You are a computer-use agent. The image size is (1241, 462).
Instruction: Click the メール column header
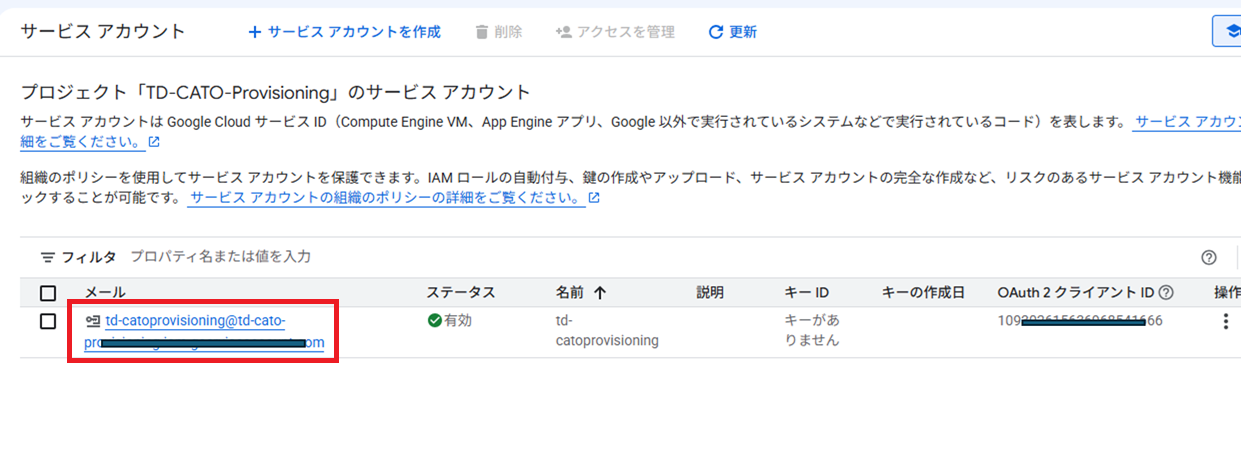pos(105,293)
